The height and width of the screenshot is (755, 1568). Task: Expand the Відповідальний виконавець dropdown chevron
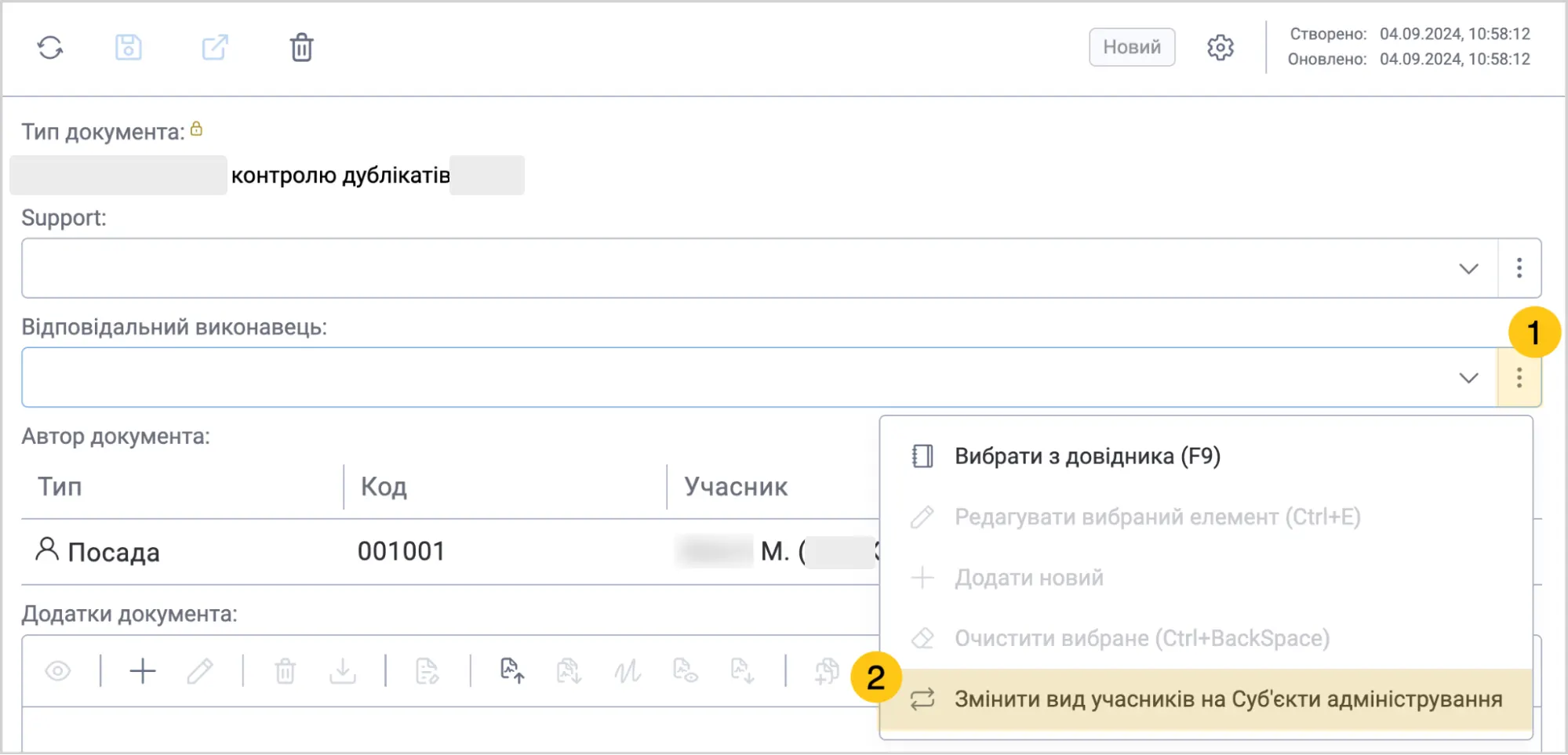(x=1468, y=378)
